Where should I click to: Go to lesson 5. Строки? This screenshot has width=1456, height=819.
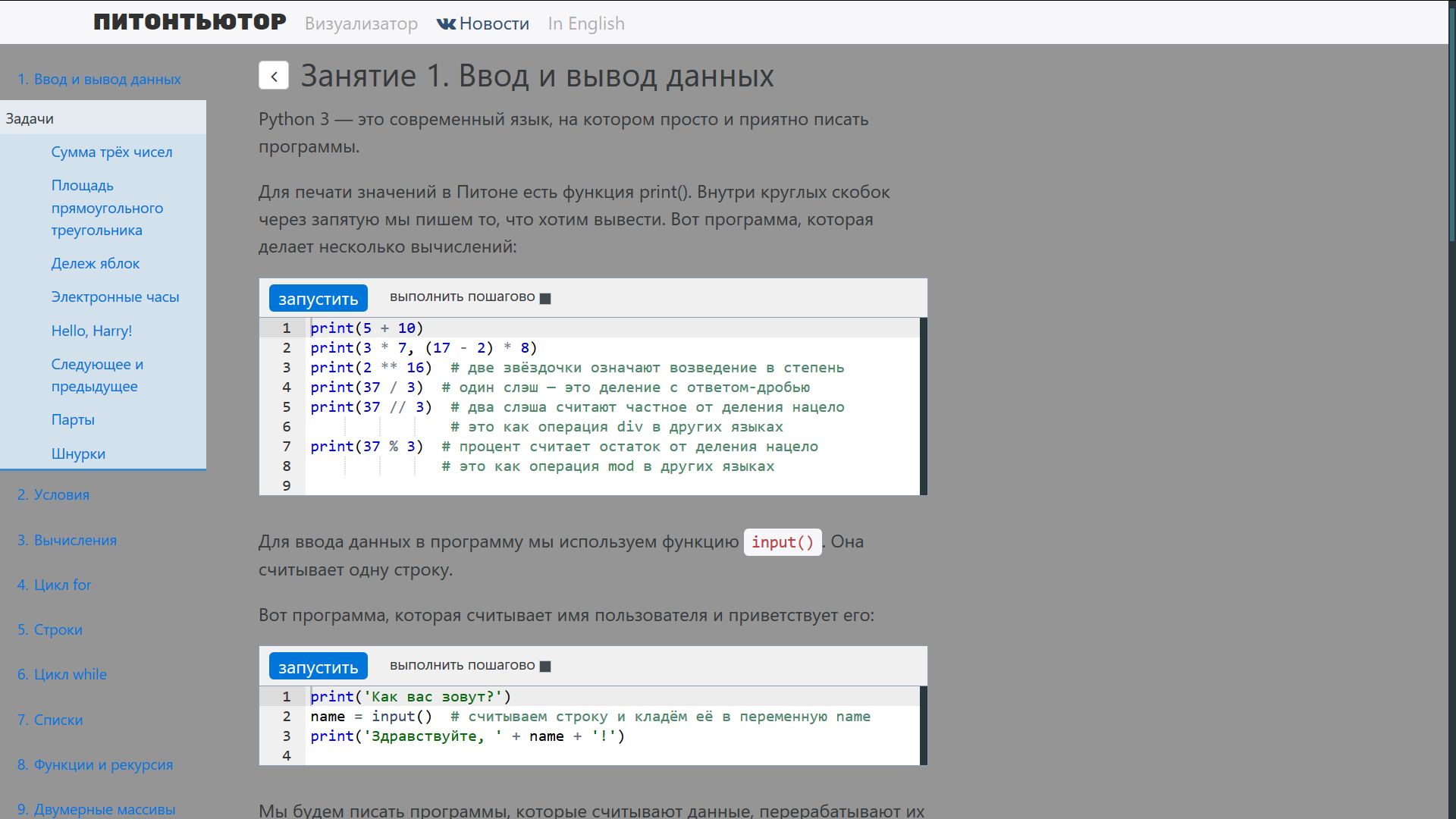point(50,629)
